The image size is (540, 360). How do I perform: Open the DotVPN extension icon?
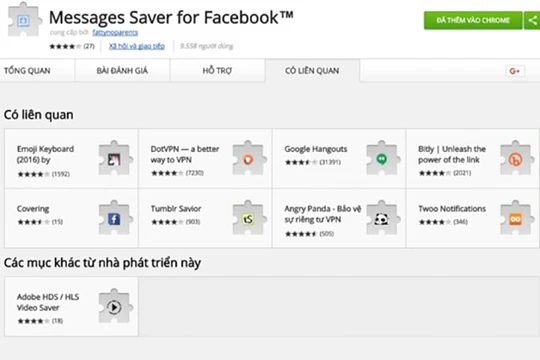click(x=249, y=158)
